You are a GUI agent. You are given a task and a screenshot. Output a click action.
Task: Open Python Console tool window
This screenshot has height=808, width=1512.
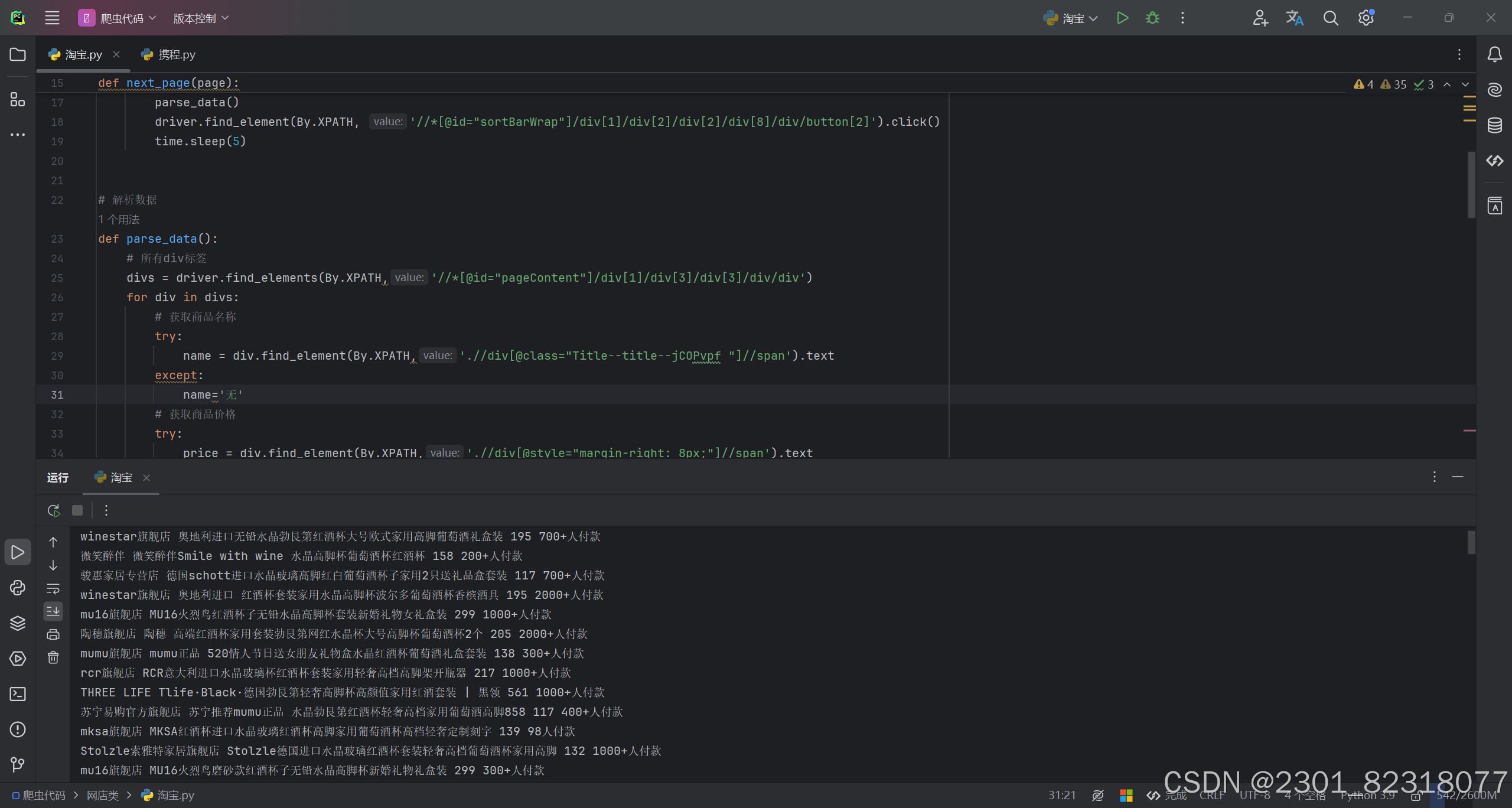click(18, 588)
